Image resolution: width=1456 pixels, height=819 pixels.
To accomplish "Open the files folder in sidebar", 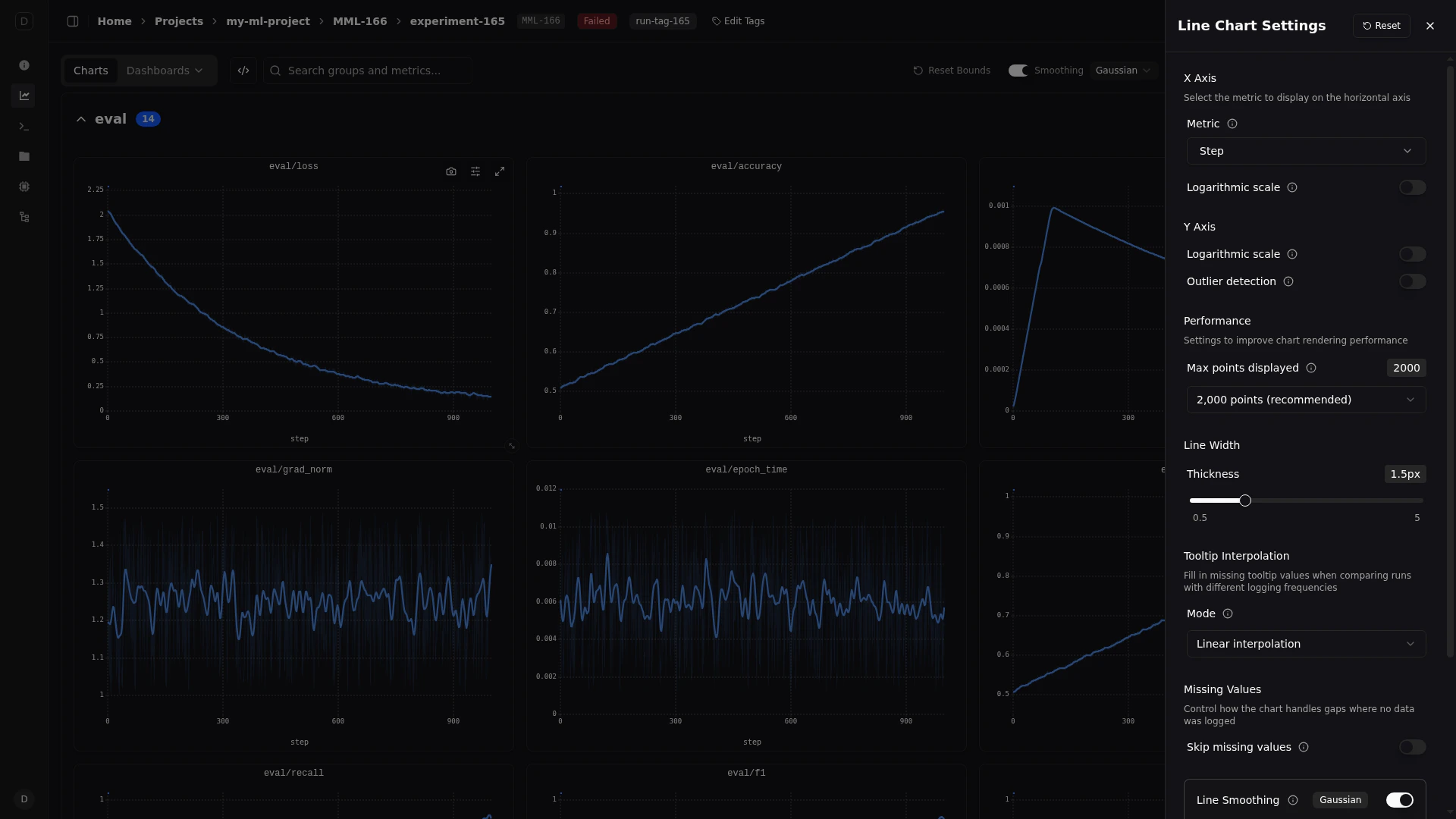I will click(24, 156).
